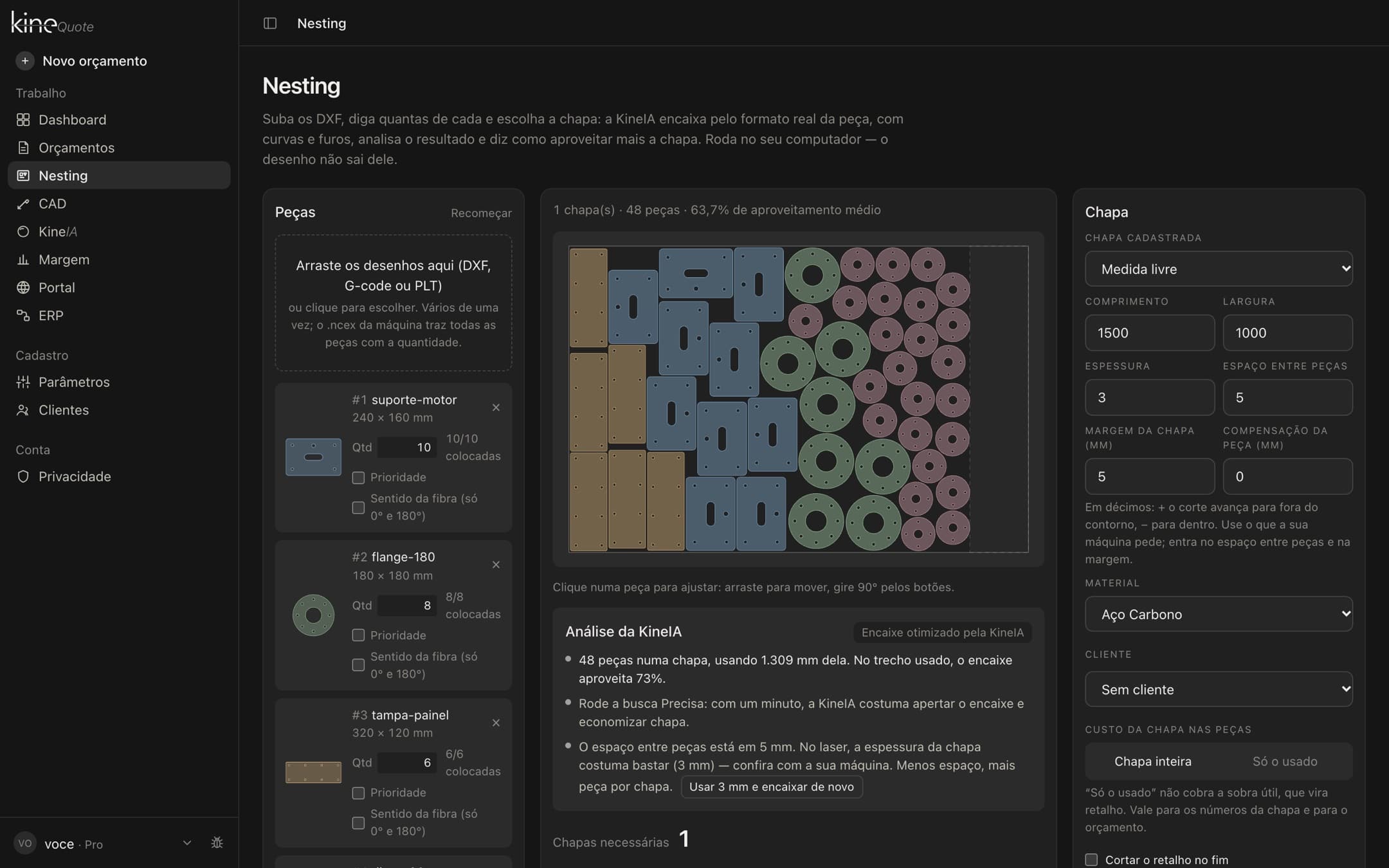Remove the suporte-motor part
The width and height of the screenshot is (1389, 868).
496,408
